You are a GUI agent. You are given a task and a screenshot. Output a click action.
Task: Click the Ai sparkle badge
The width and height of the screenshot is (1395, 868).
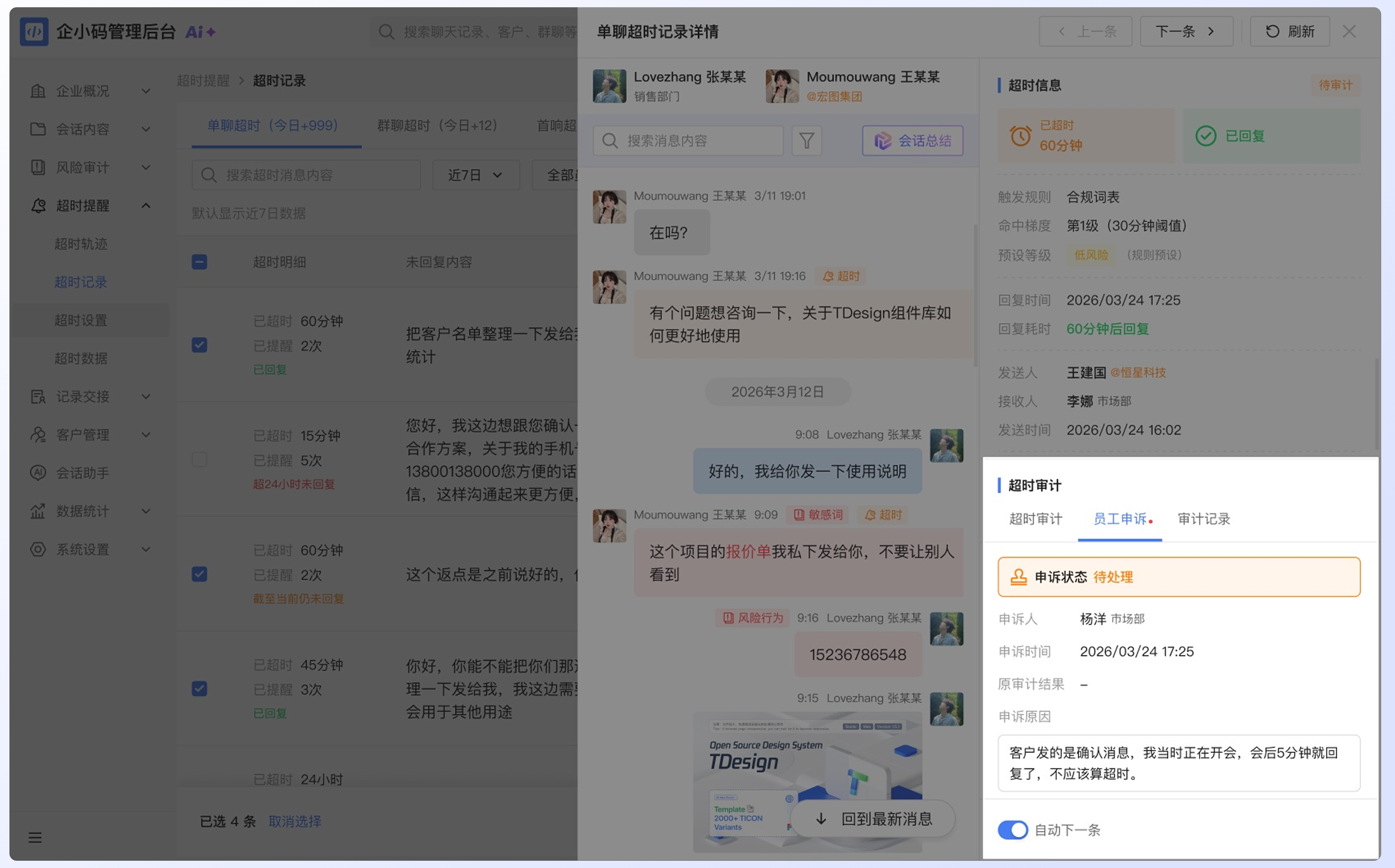(201, 32)
